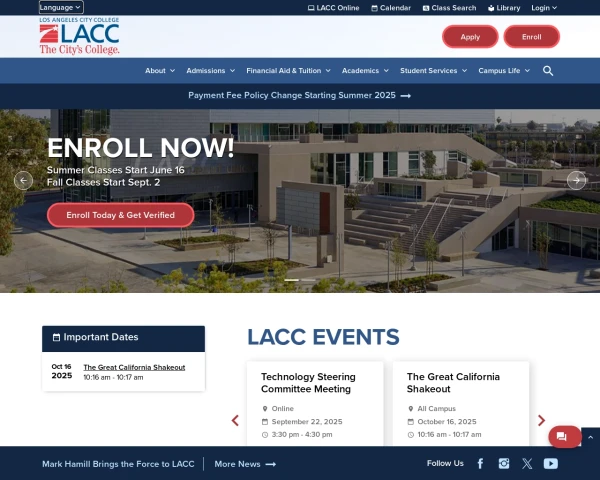Click the red Apply button
This screenshot has width=600, height=480.
pos(470,37)
